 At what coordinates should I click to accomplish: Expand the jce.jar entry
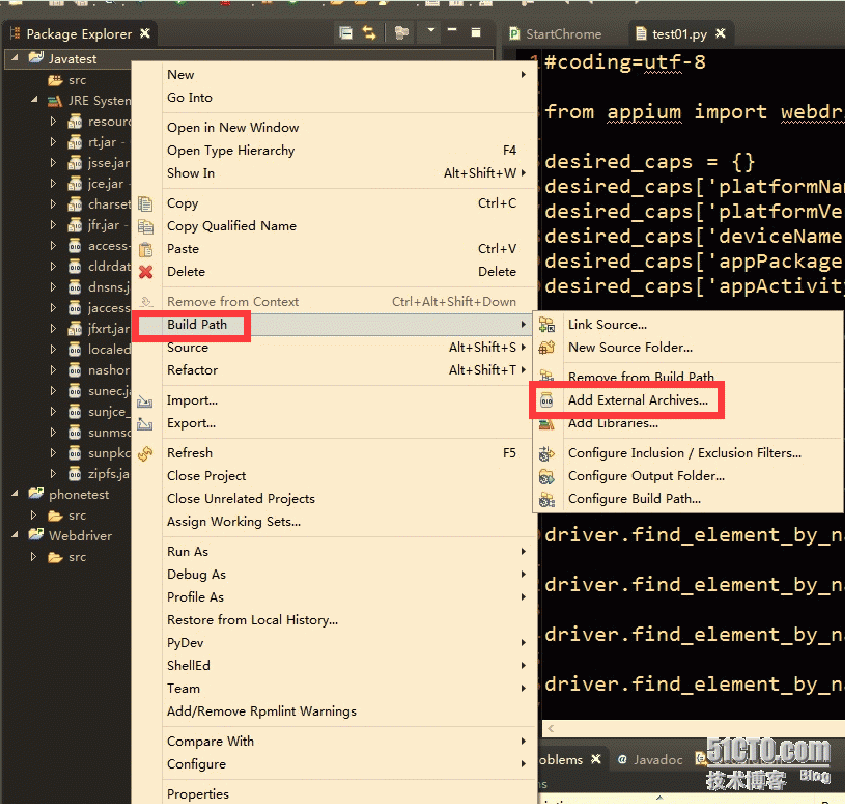tap(53, 183)
